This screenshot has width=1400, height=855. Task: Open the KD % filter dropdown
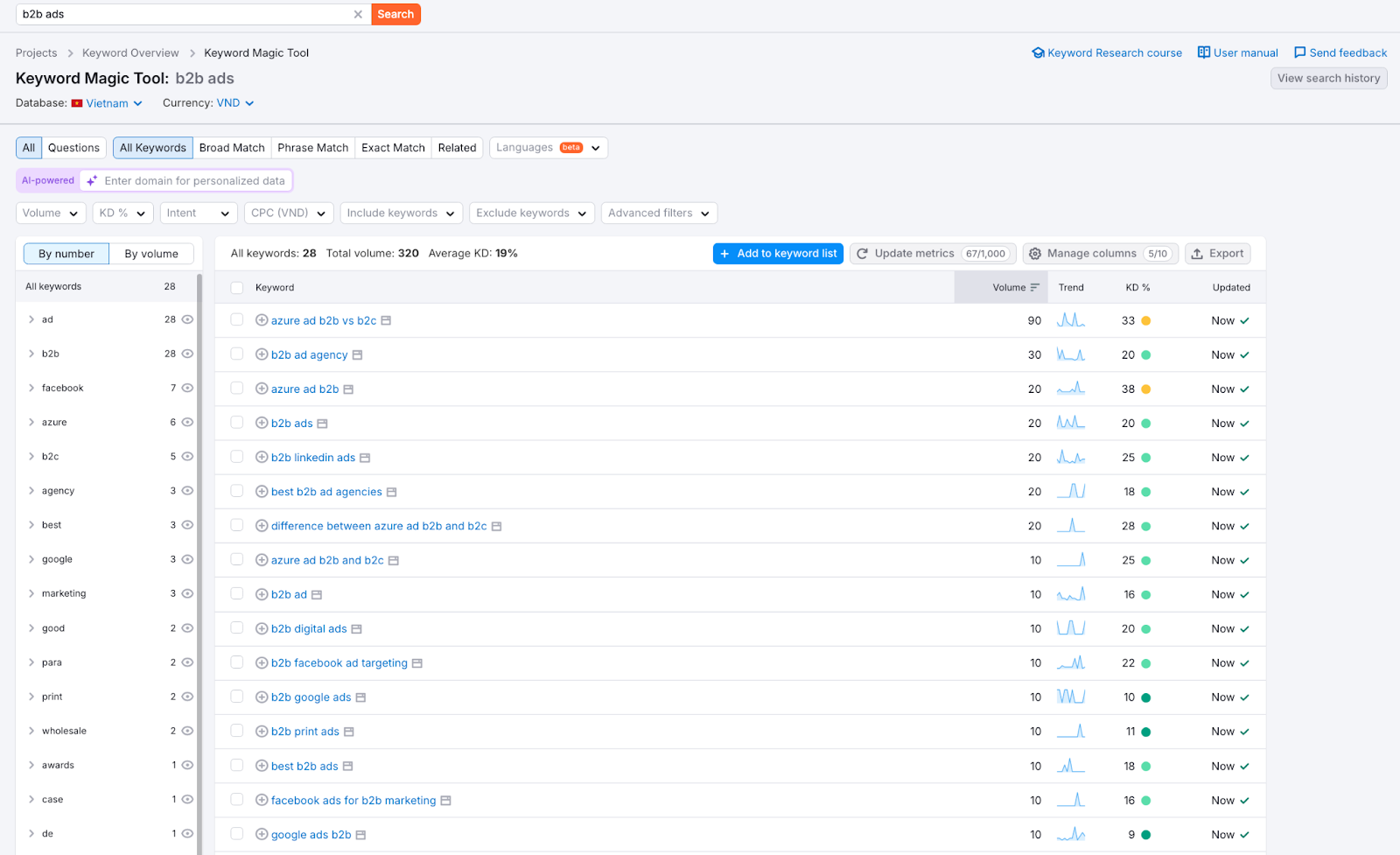[122, 213]
